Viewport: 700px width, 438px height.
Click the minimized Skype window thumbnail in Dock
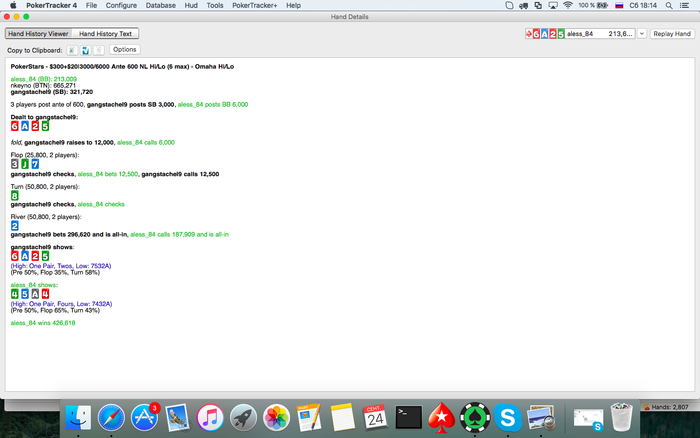click(588, 420)
